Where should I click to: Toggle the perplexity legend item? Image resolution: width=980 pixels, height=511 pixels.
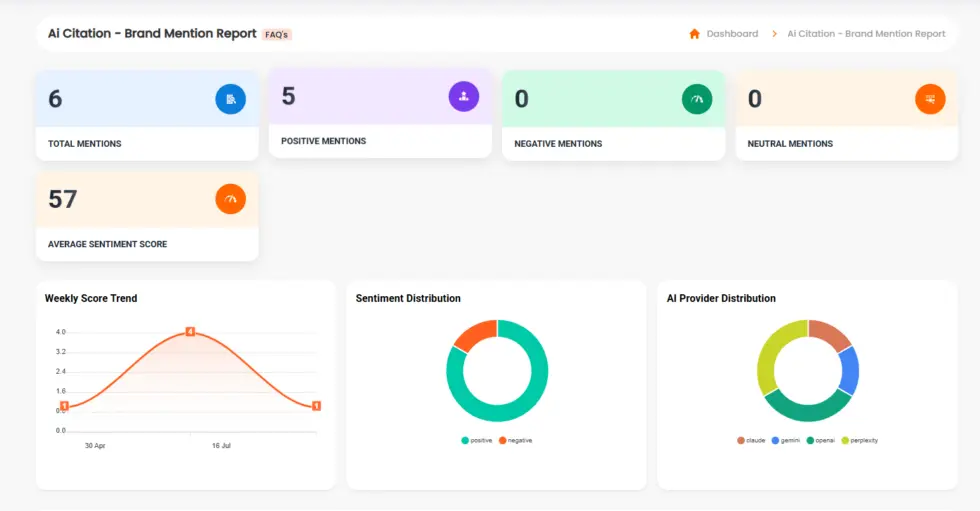859,440
